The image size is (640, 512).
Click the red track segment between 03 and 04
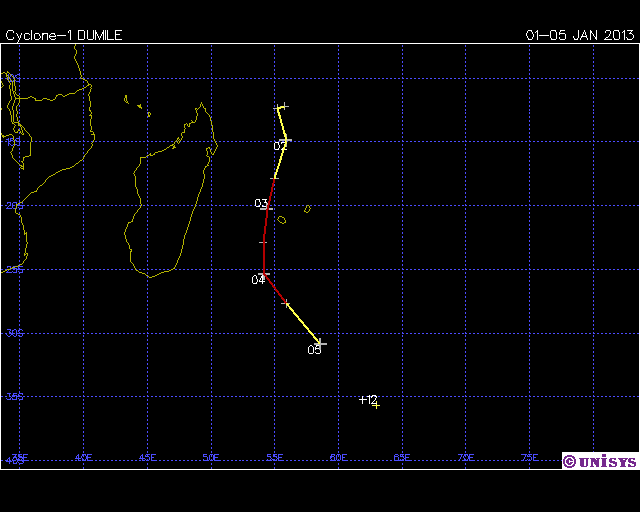[x=263, y=242]
